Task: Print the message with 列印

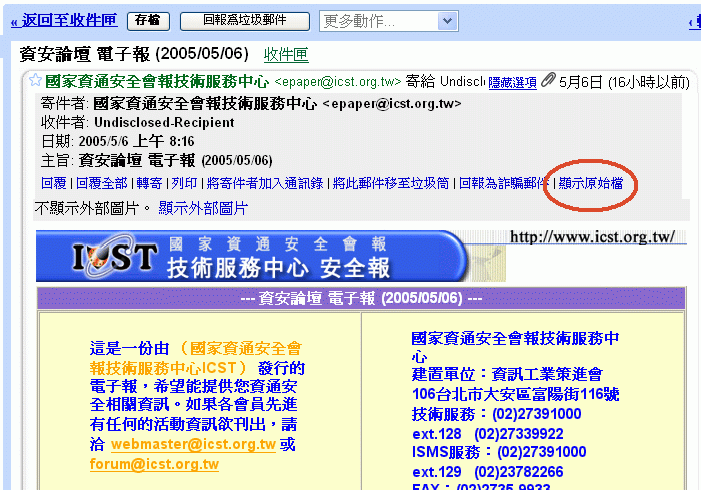Action: coord(184,183)
